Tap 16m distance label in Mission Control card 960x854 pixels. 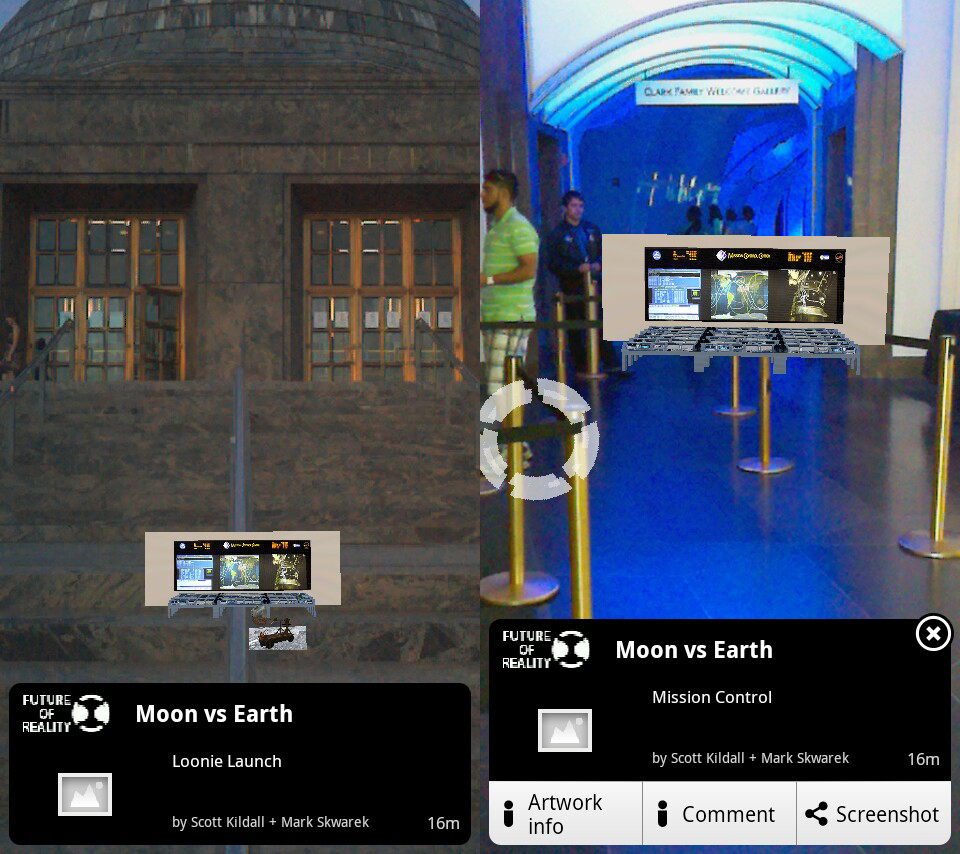(923, 759)
